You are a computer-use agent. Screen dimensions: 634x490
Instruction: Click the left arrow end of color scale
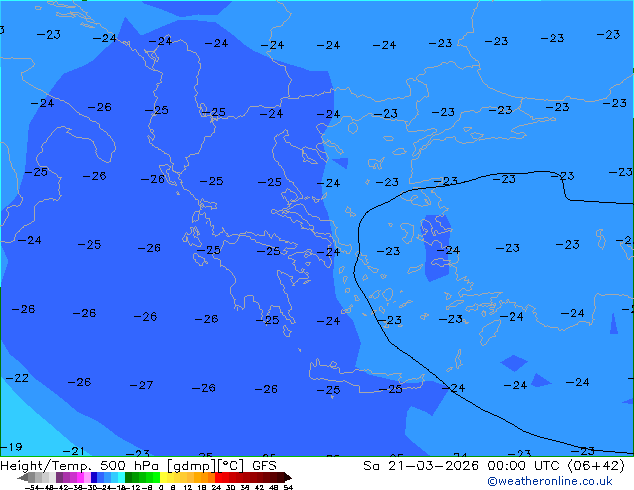(23, 477)
